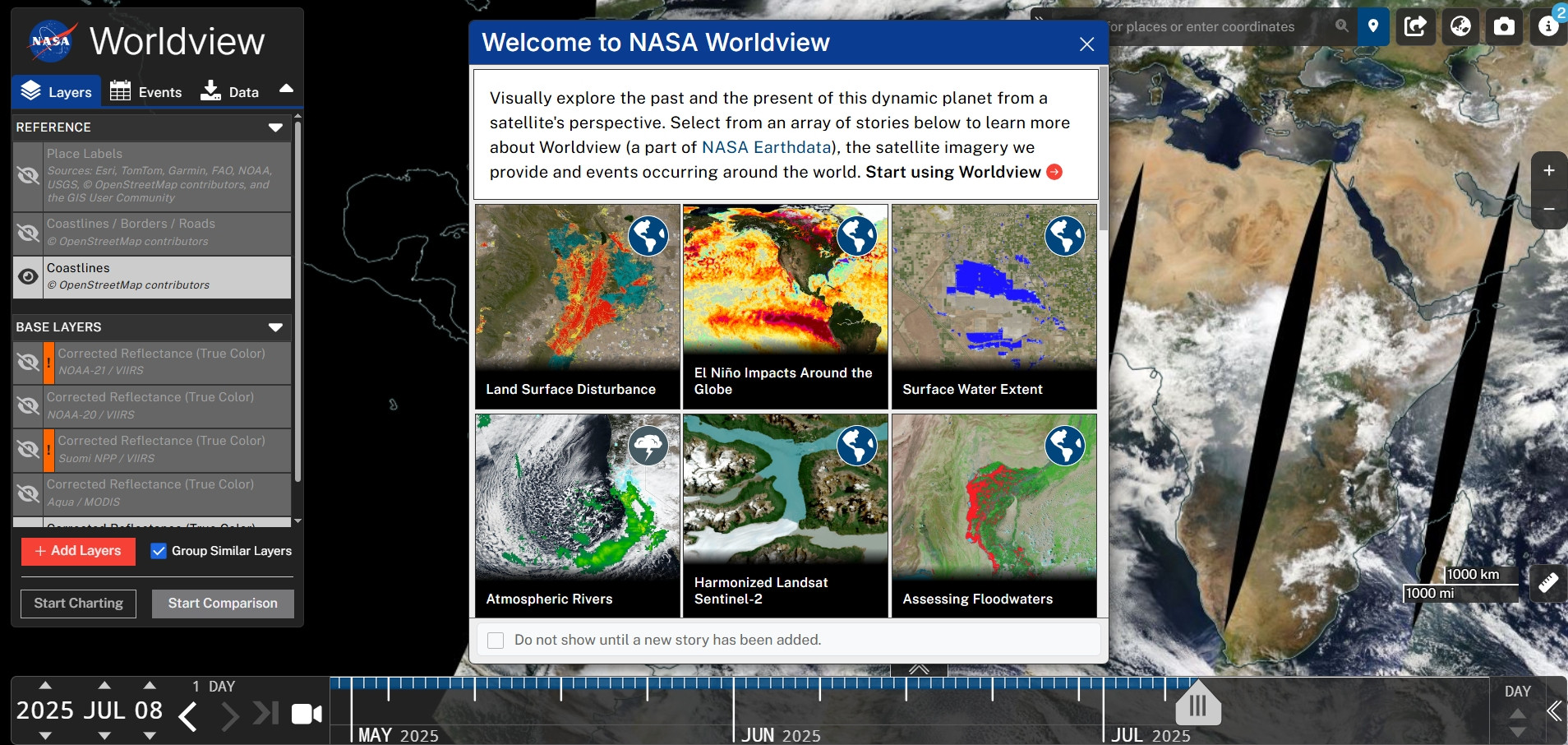Collapse the sidebar with up arrow

click(x=286, y=89)
